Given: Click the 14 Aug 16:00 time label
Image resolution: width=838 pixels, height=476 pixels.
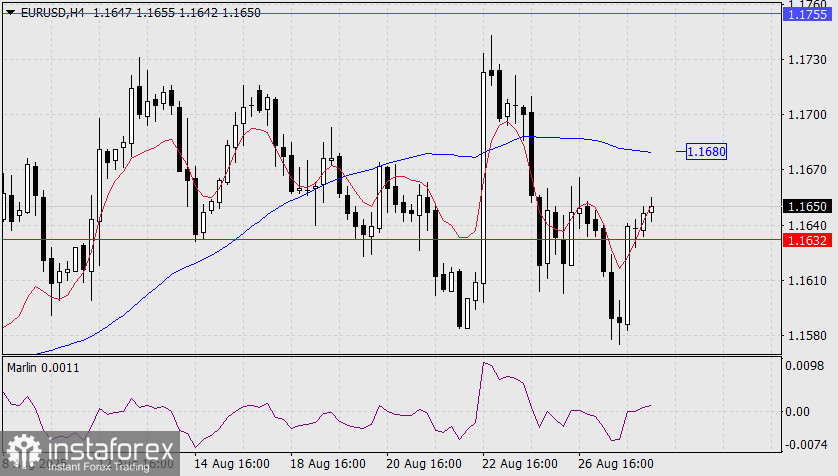Looking at the screenshot, I should (x=231, y=464).
